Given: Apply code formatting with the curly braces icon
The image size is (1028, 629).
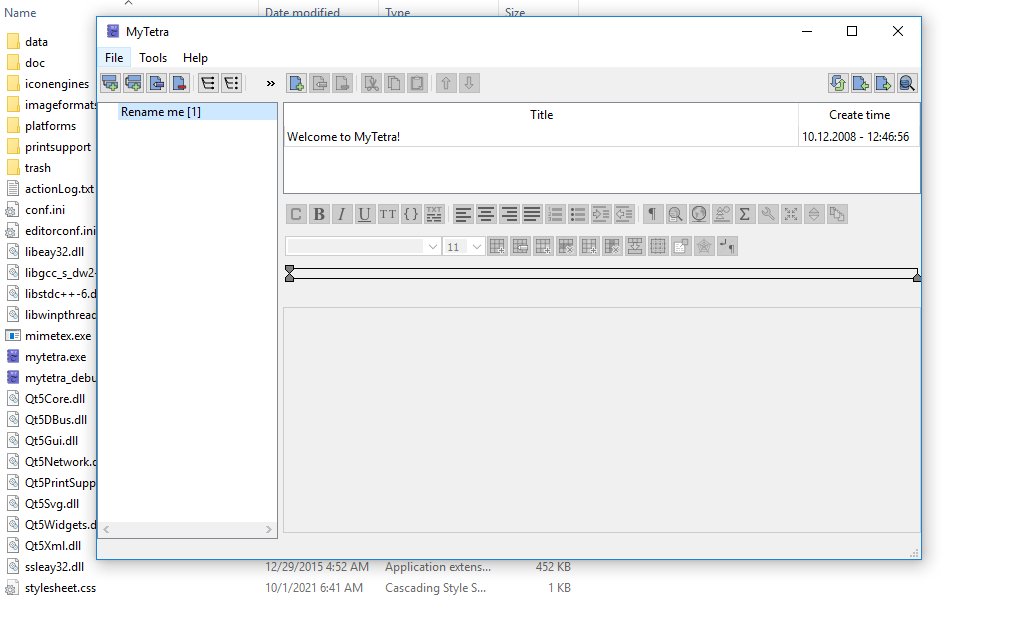Looking at the screenshot, I should coord(410,214).
